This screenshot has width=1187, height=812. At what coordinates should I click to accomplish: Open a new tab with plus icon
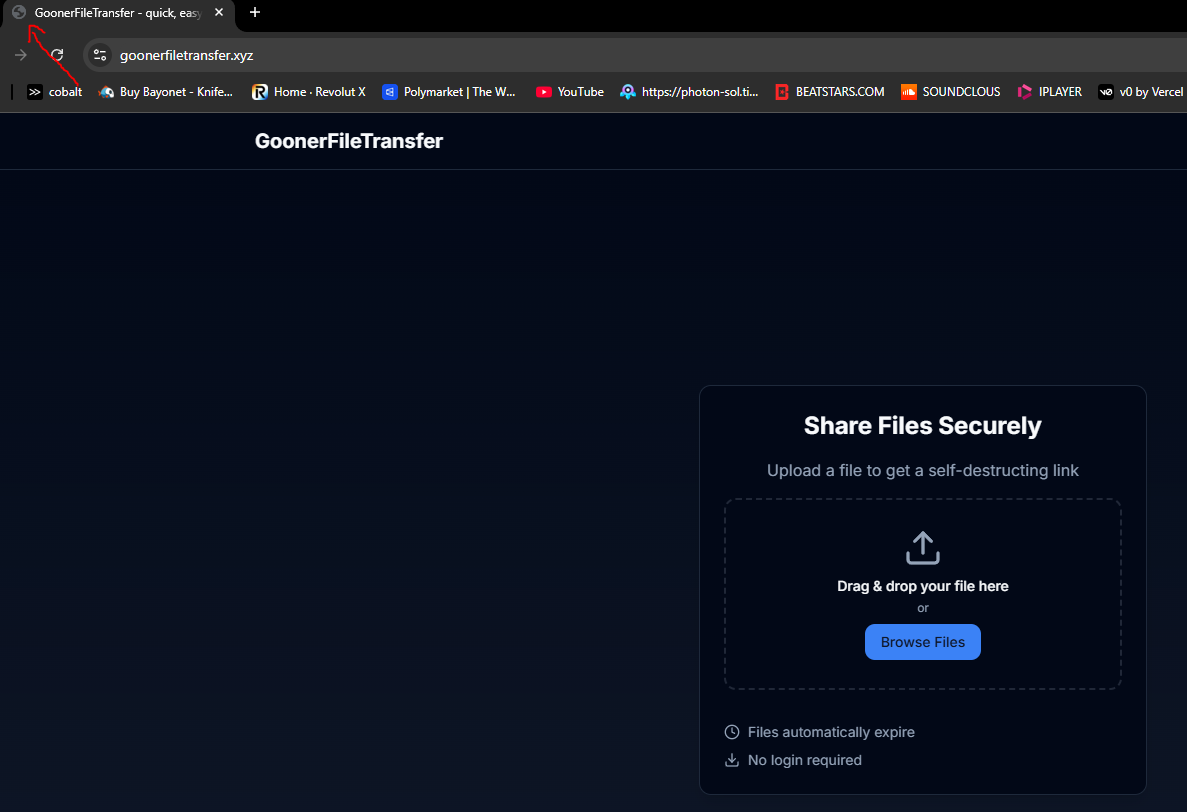255,13
